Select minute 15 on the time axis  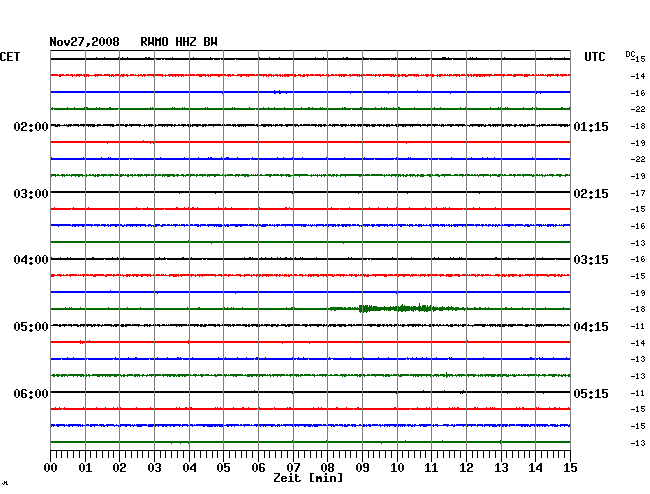(570, 467)
